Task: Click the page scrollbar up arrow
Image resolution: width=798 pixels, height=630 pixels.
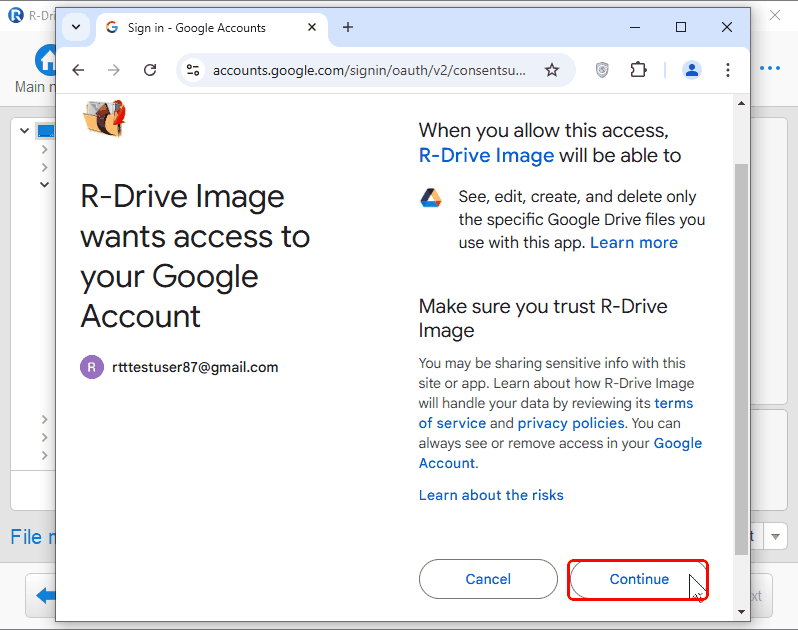Action: (x=742, y=103)
